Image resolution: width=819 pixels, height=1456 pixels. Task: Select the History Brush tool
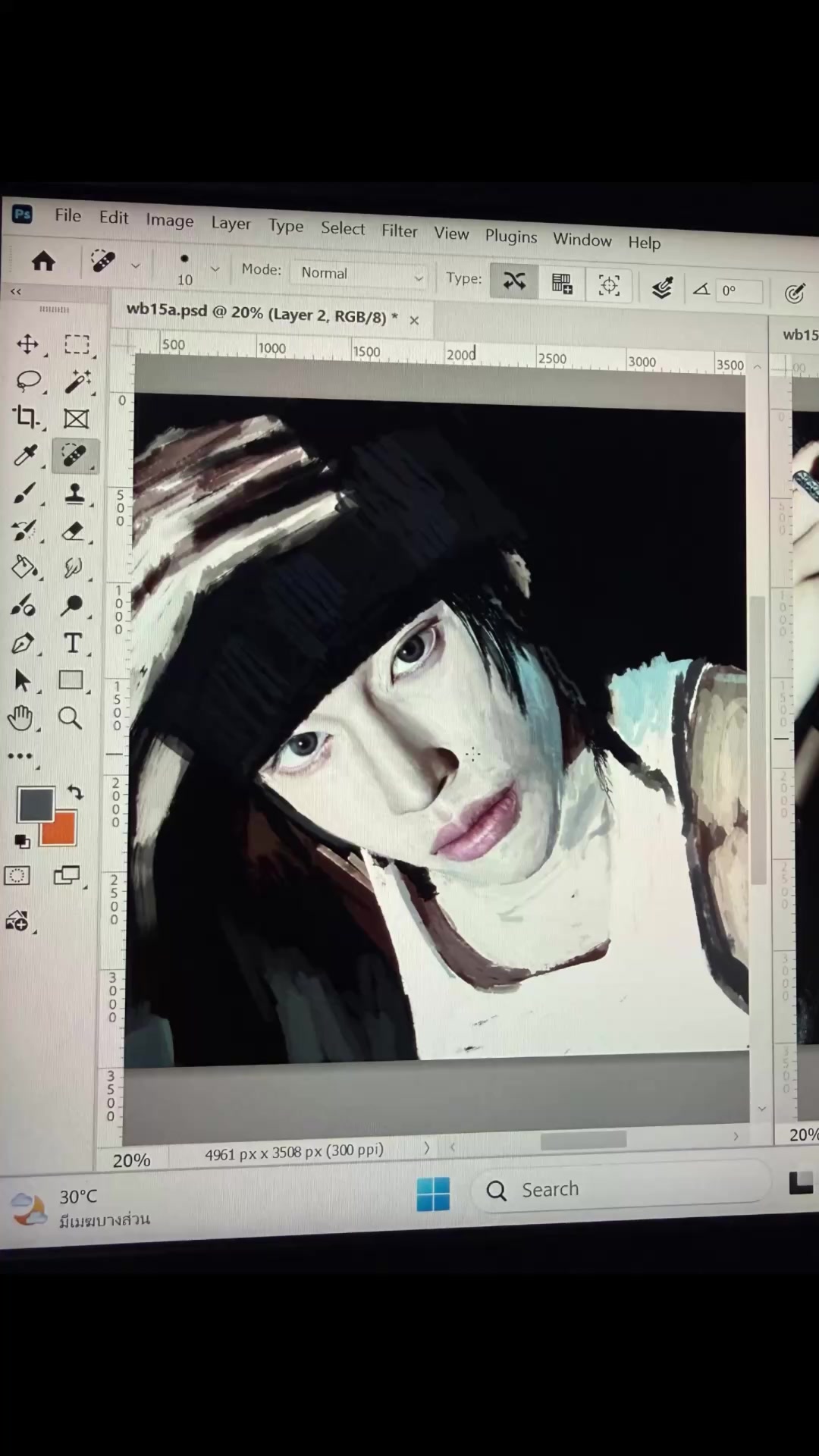click(24, 531)
